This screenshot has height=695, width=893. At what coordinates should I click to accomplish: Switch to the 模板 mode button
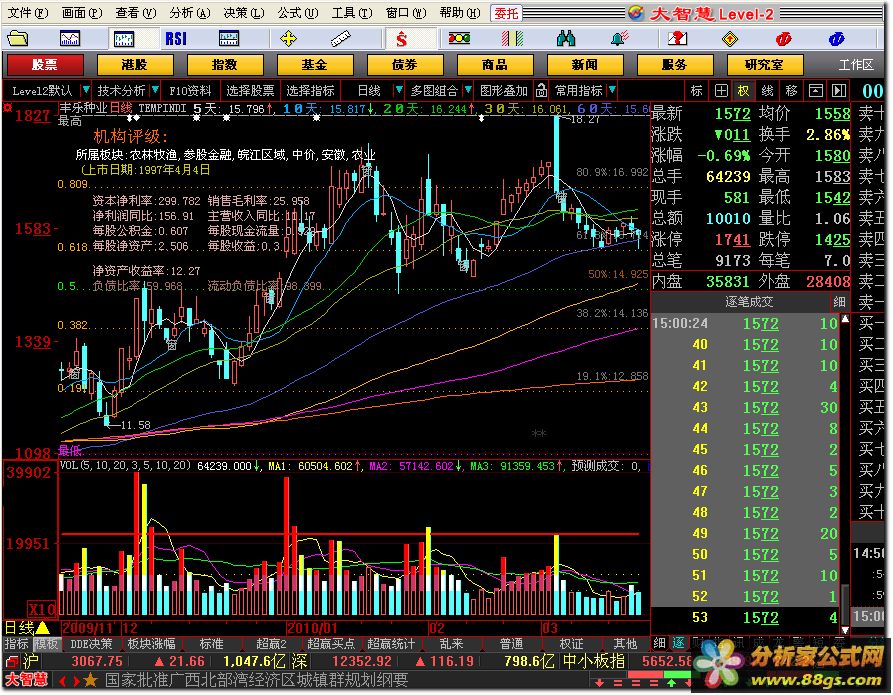(46, 644)
